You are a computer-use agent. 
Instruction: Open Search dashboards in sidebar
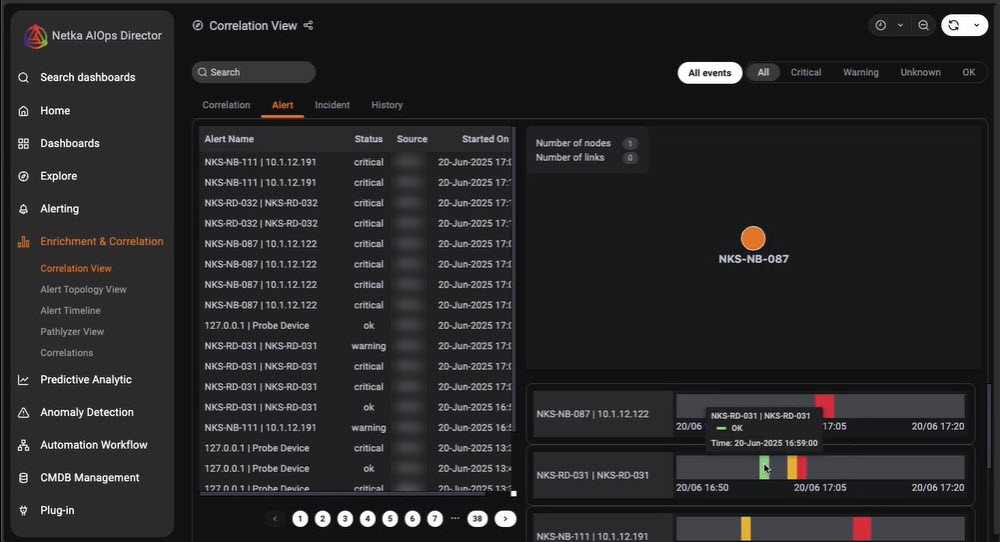tap(87, 77)
